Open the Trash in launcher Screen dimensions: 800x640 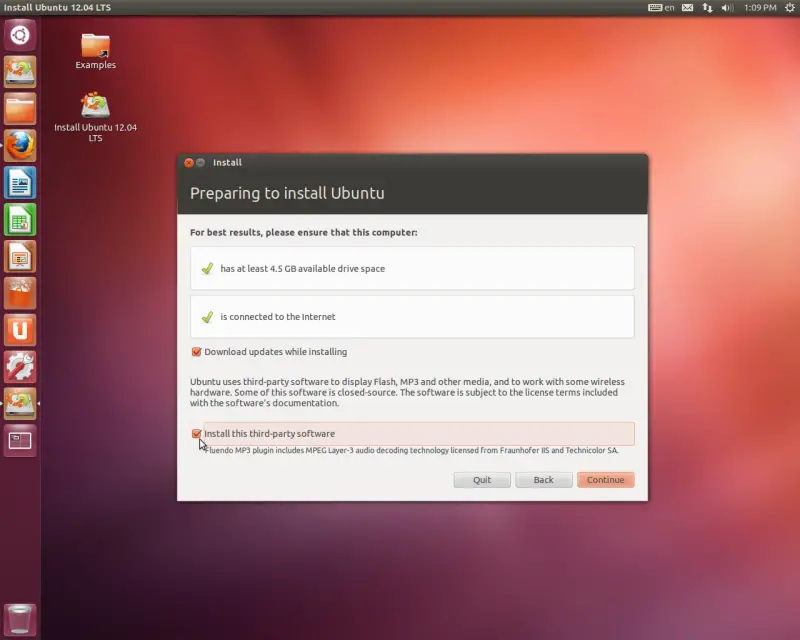point(20,620)
